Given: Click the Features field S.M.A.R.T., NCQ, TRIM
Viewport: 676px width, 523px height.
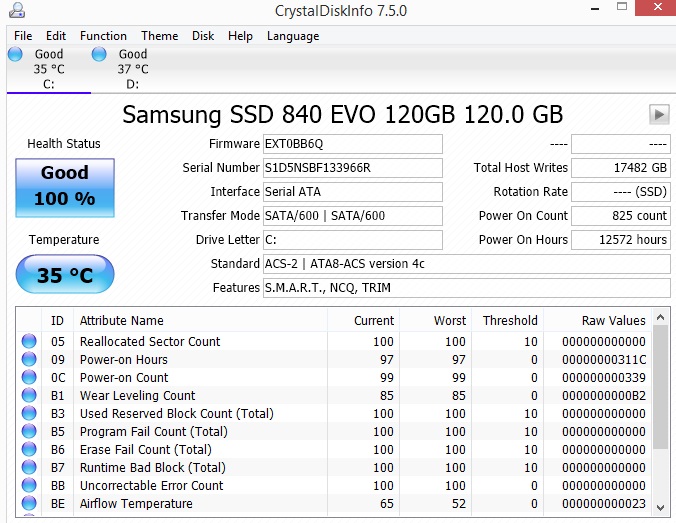Looking at the screenshot, I should point(467,288).
